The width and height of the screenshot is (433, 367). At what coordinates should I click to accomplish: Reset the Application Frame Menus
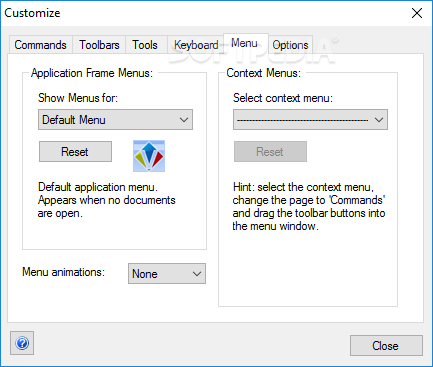pyautogui.click(x=75, y=152)
